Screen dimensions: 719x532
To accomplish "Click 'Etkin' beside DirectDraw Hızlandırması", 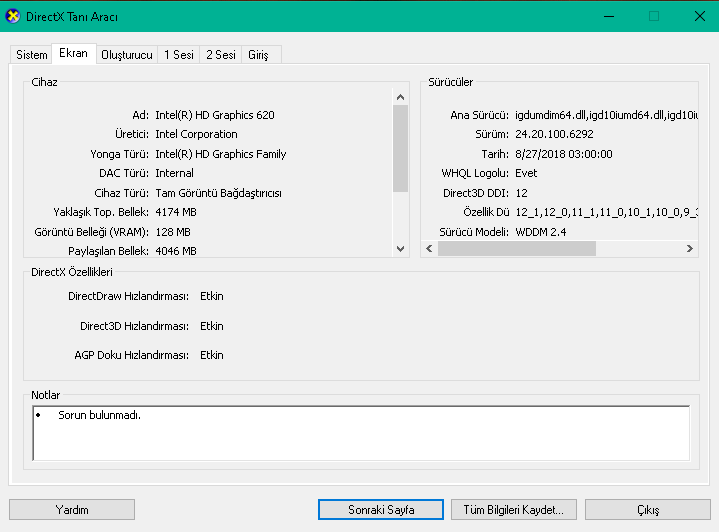I will [211, 296].
